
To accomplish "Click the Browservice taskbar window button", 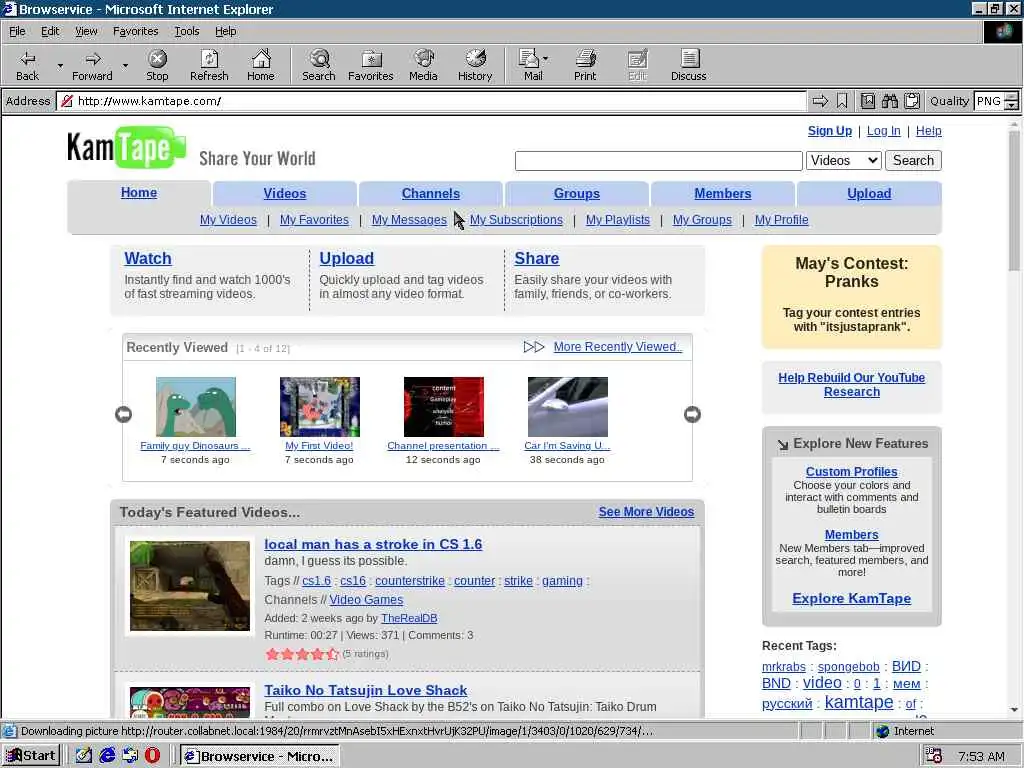I will [x=260, y=756].
